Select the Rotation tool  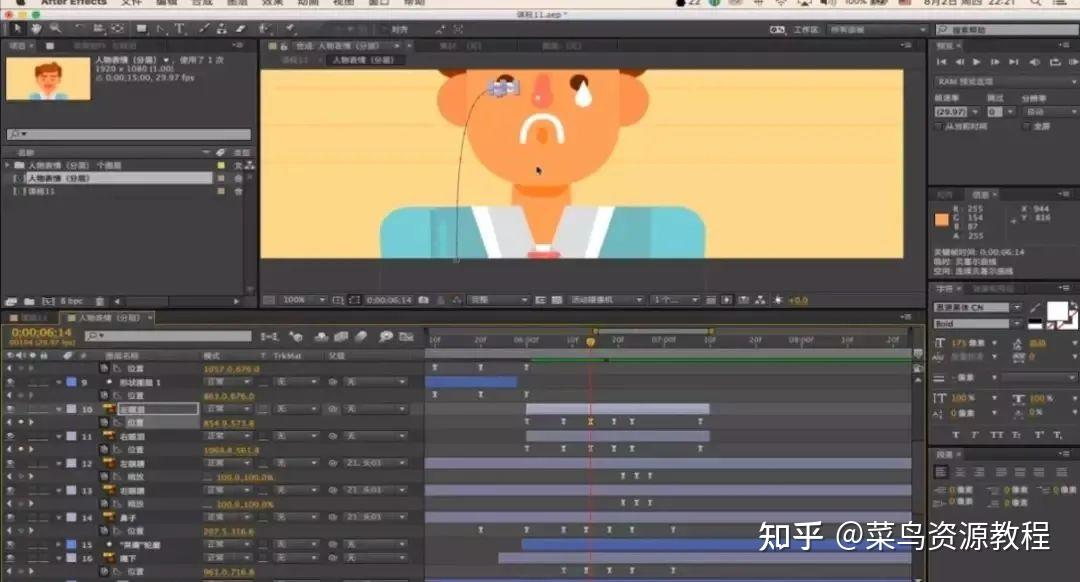click(80, 28)
